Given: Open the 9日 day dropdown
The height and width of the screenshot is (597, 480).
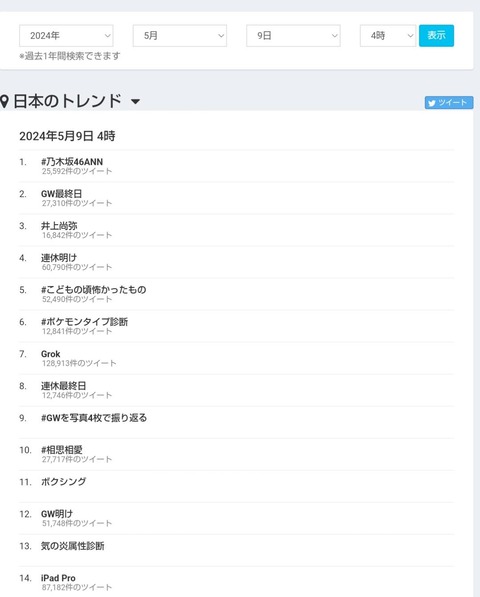Looking at the screenshot, I should (293, 36).
